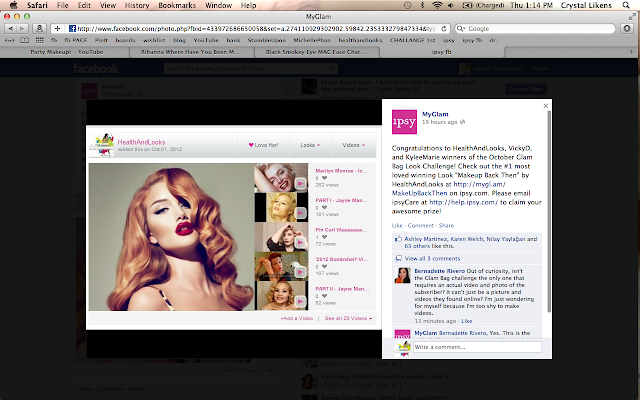Open Ashley Martinez profile from likes

click(425, 239)
